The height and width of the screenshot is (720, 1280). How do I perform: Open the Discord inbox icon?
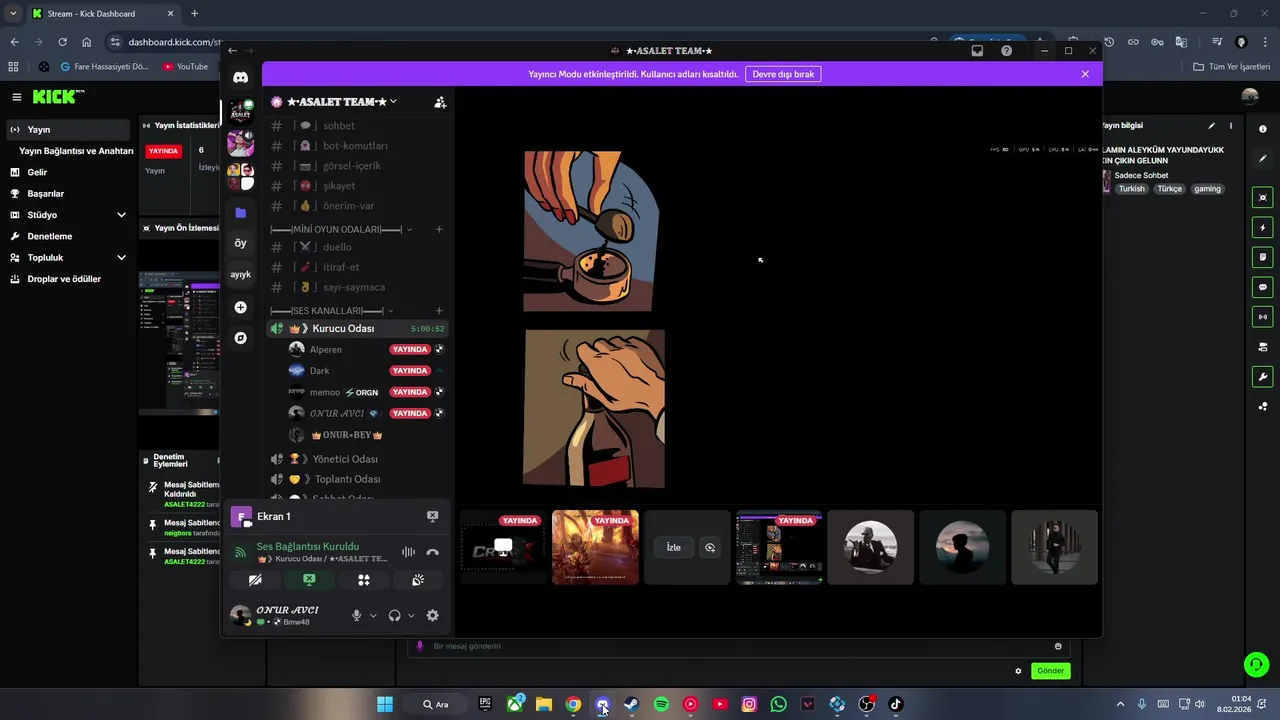pyautogui.click(x=977, y=51)
